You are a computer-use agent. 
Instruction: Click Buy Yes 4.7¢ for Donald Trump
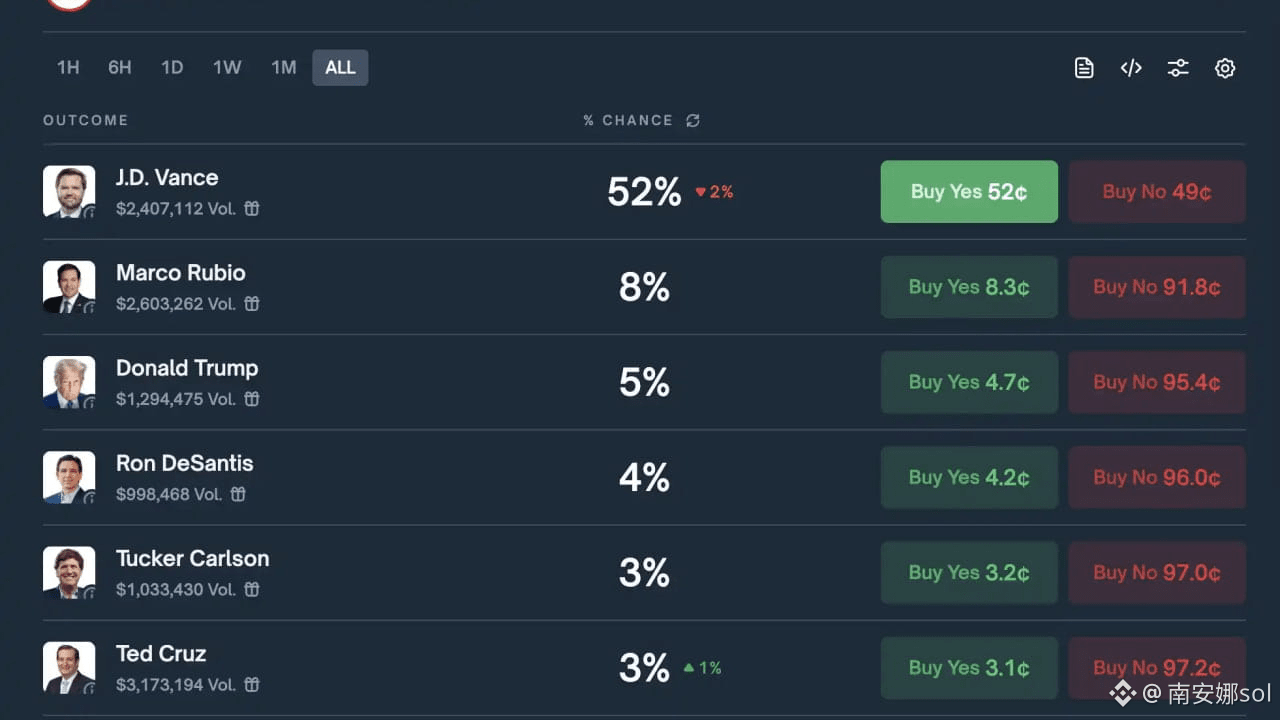click(968, 382)
